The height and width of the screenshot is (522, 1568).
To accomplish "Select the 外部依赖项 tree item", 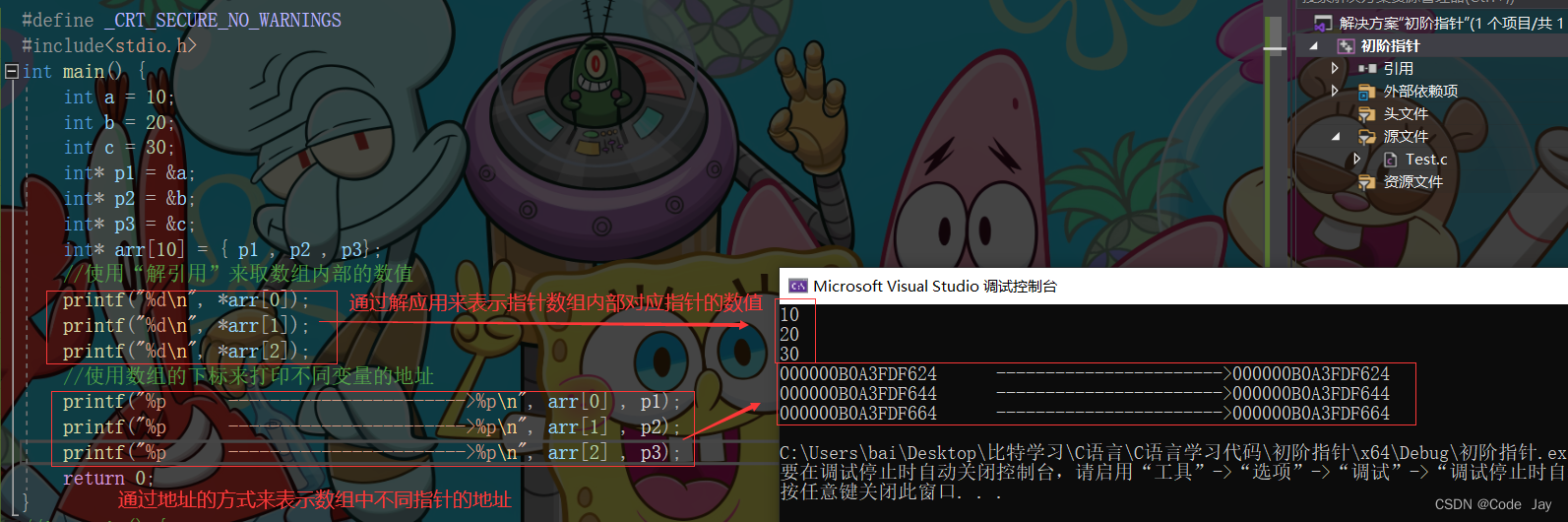I will (1420, 92).
